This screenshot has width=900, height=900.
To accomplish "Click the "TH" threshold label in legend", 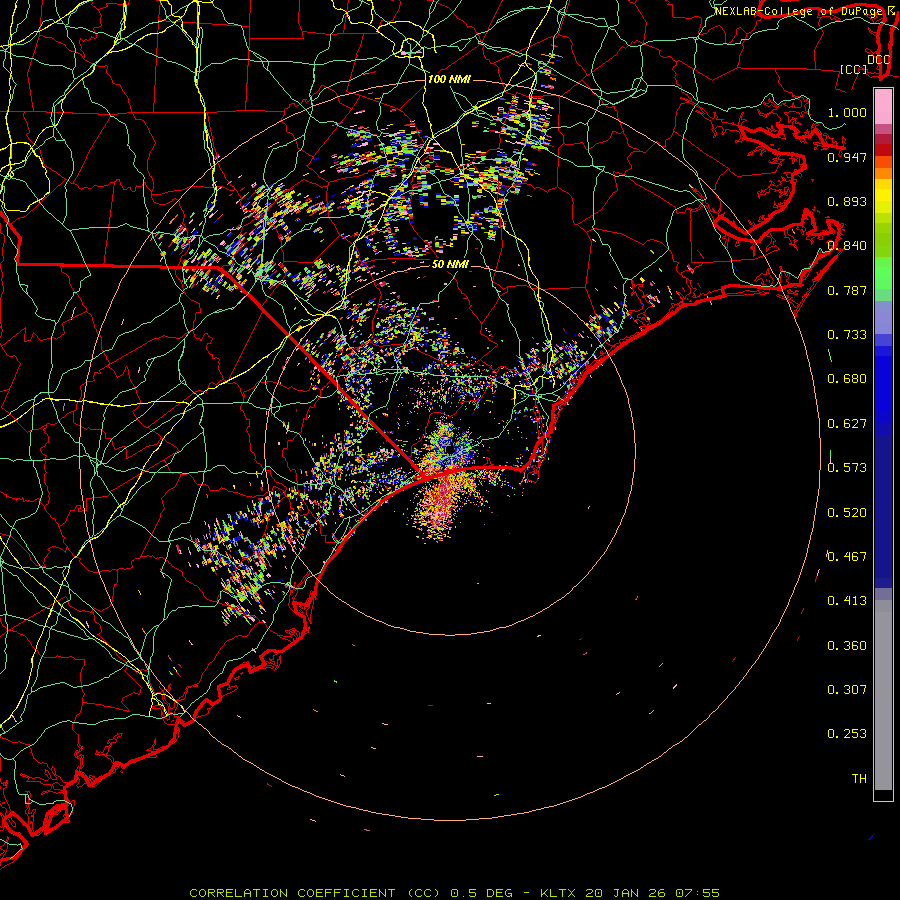I will pos(859,779).
